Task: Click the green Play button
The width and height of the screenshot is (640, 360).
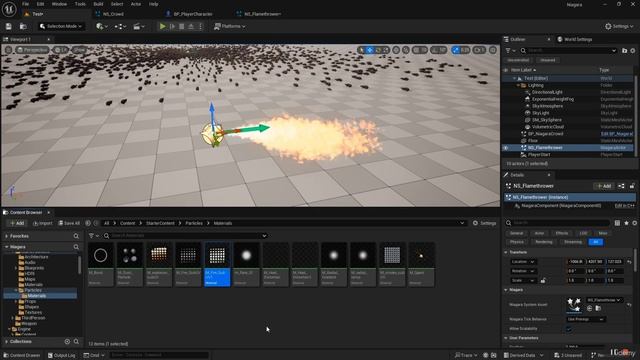Action: click(x=162, y=26)
